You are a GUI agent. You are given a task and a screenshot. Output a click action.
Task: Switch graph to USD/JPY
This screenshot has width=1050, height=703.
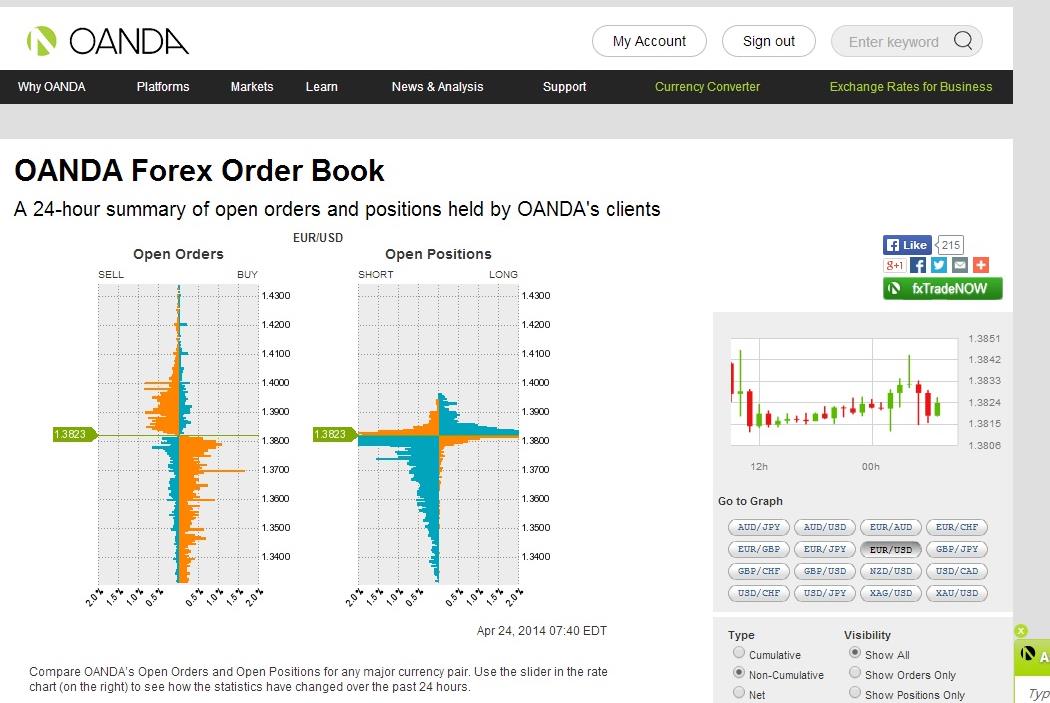(x=825, y=593)
